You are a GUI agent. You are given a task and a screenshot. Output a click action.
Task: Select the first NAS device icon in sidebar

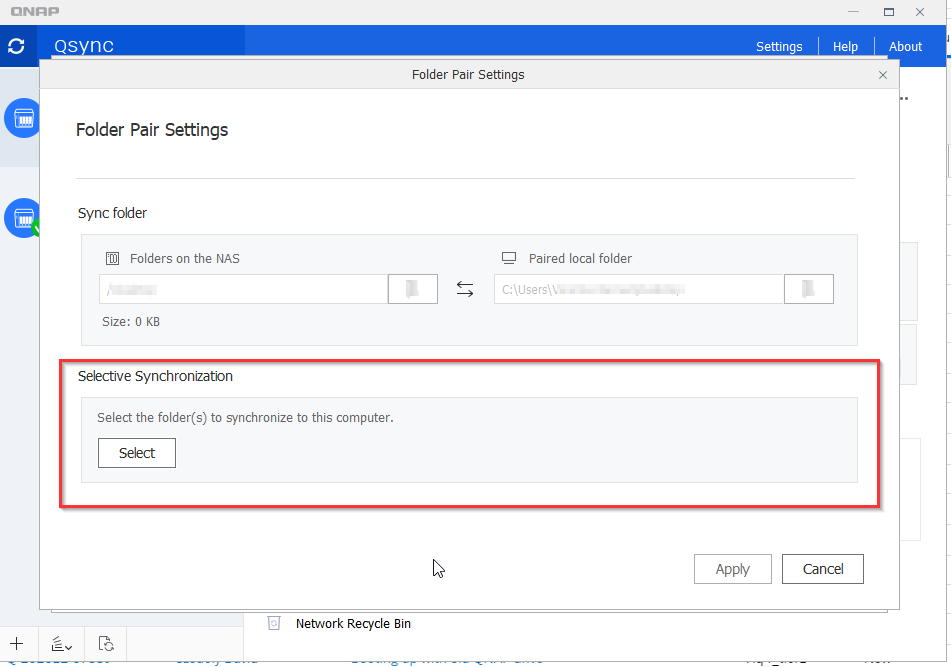tap(22, 118)
